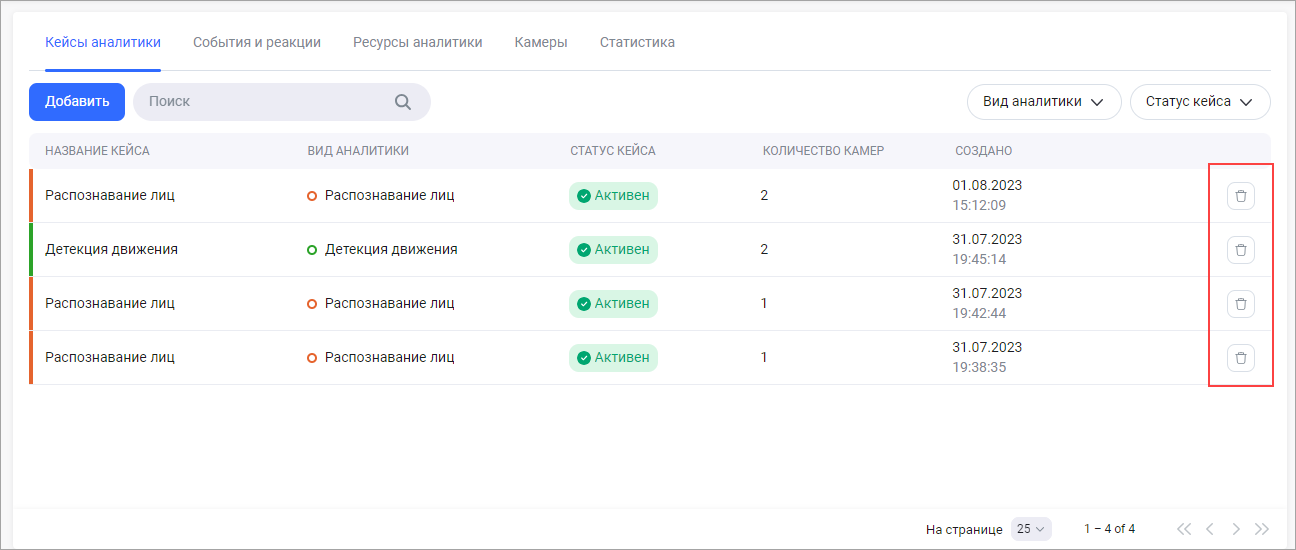Switch to the События и реакции tab

257,43
